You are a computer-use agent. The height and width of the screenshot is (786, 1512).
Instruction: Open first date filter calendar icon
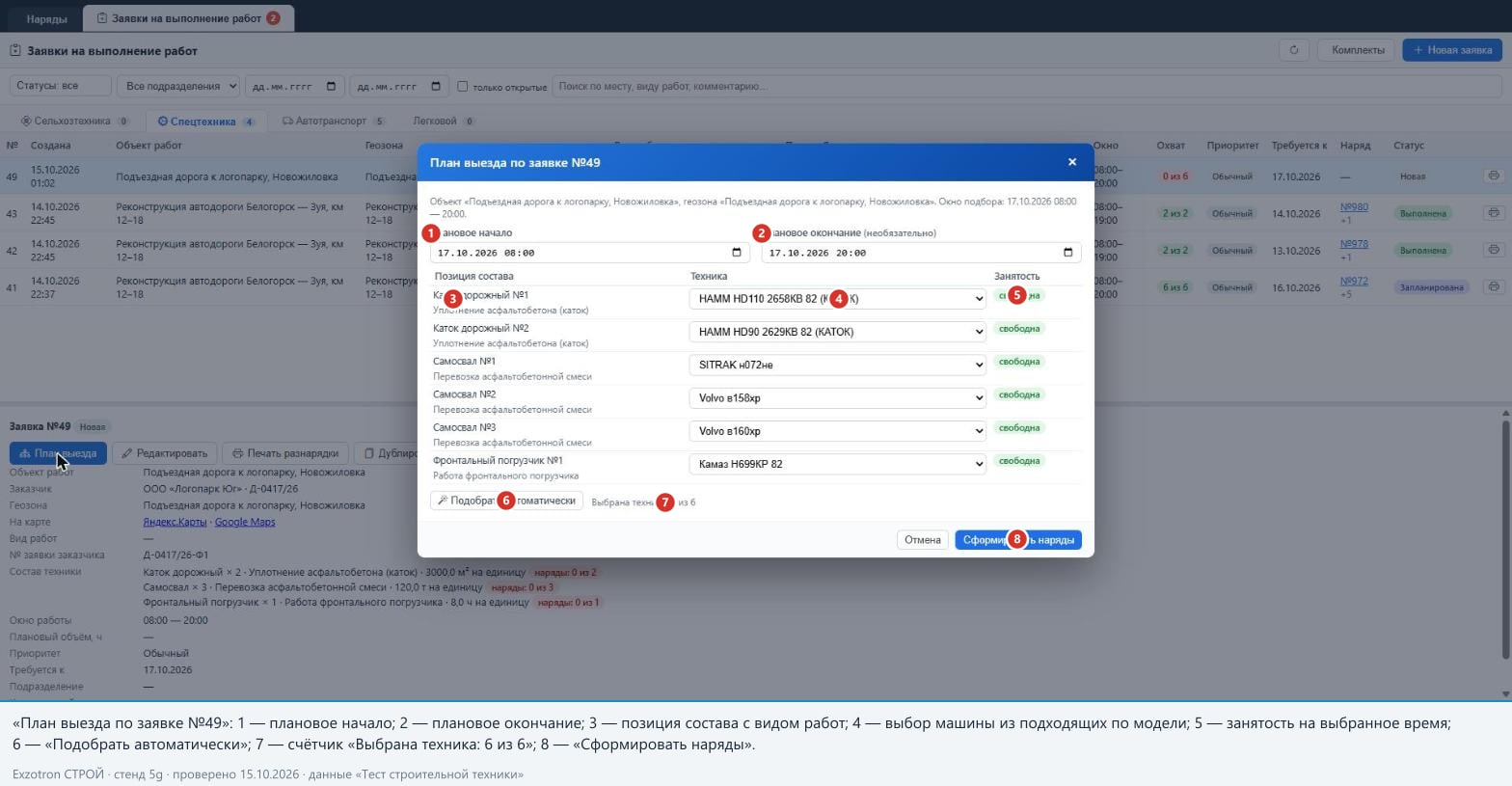pos(331,86)
